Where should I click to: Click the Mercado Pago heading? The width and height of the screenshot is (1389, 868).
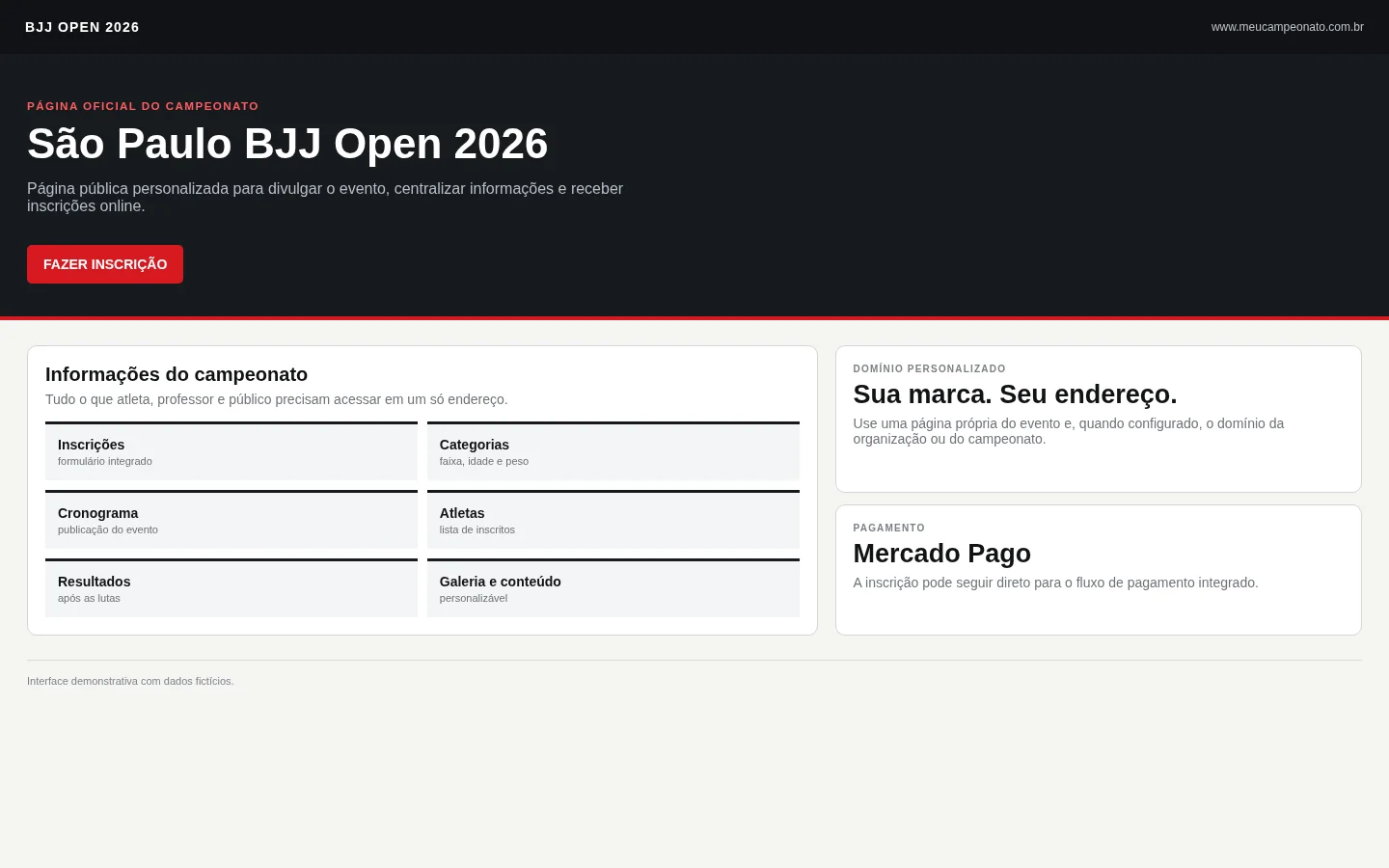[x=941, y=554]
